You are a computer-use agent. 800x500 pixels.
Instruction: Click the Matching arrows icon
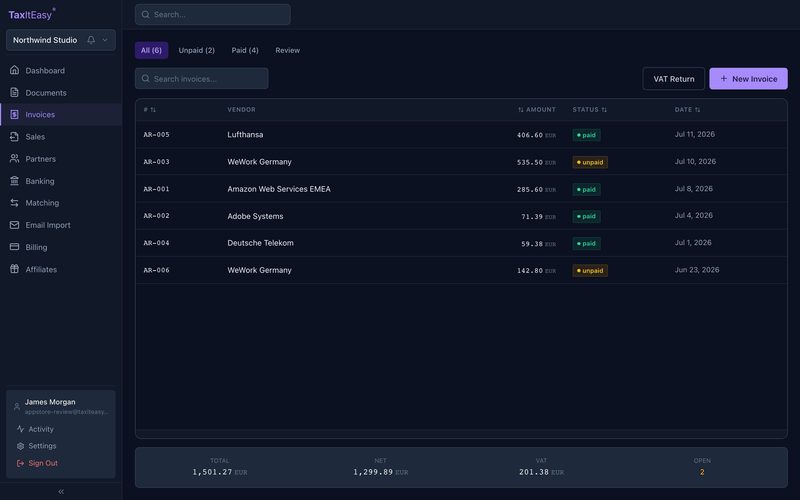(x=14, y=203)
